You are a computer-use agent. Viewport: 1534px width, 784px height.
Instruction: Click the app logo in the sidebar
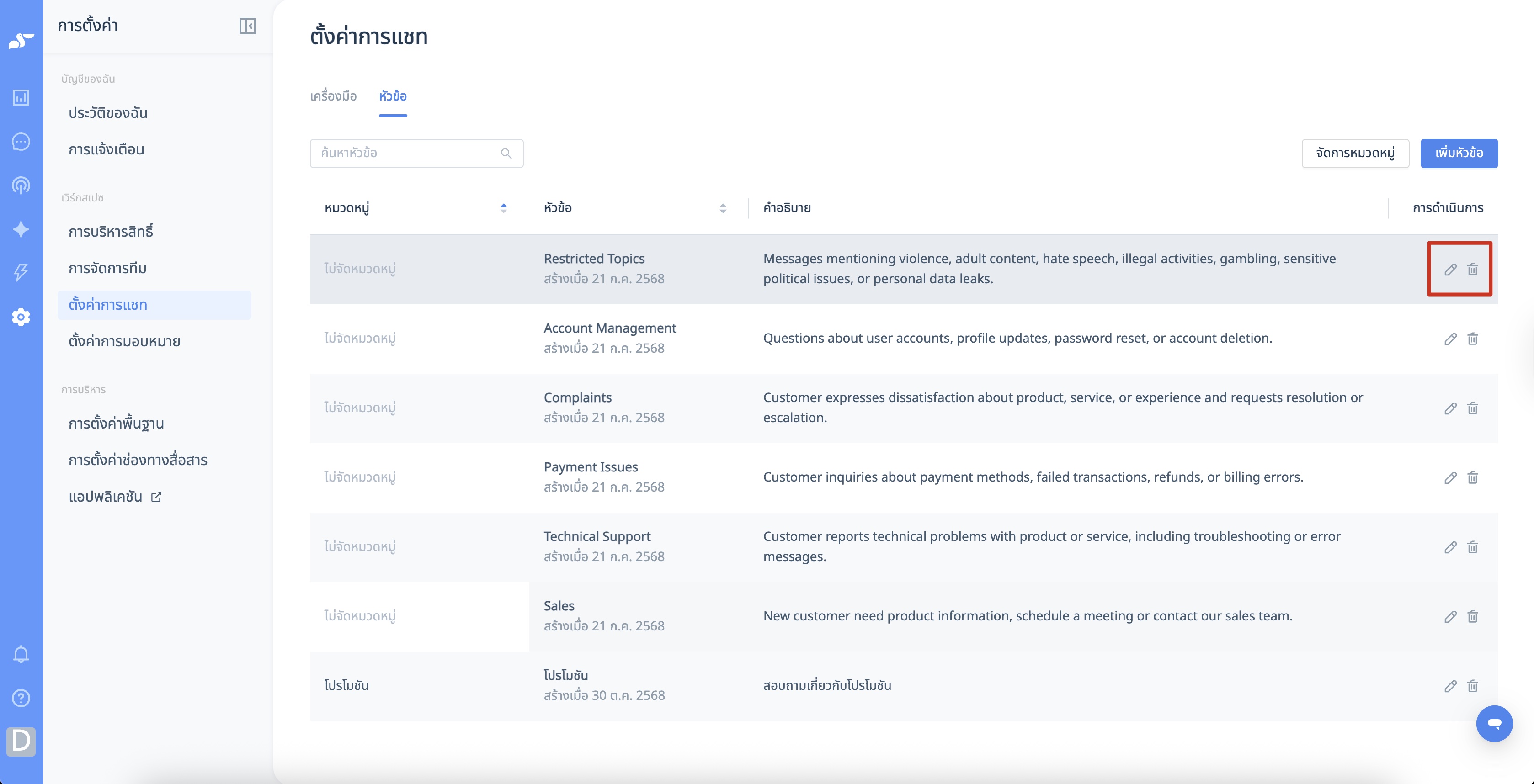point(21,41)
